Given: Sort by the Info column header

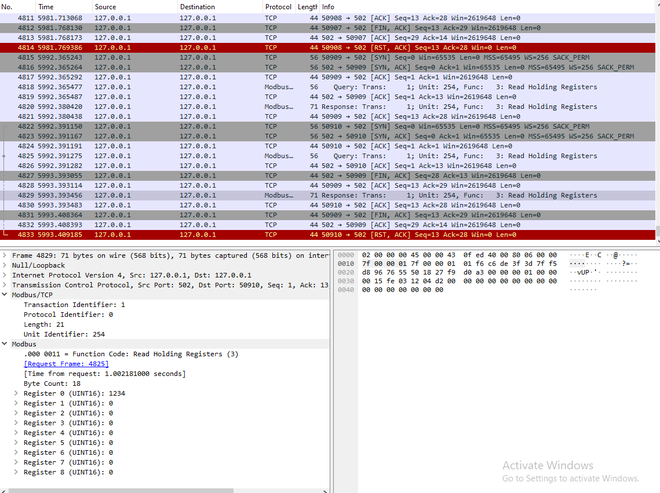Looking at the screenshot, I should tap(488, 7).
